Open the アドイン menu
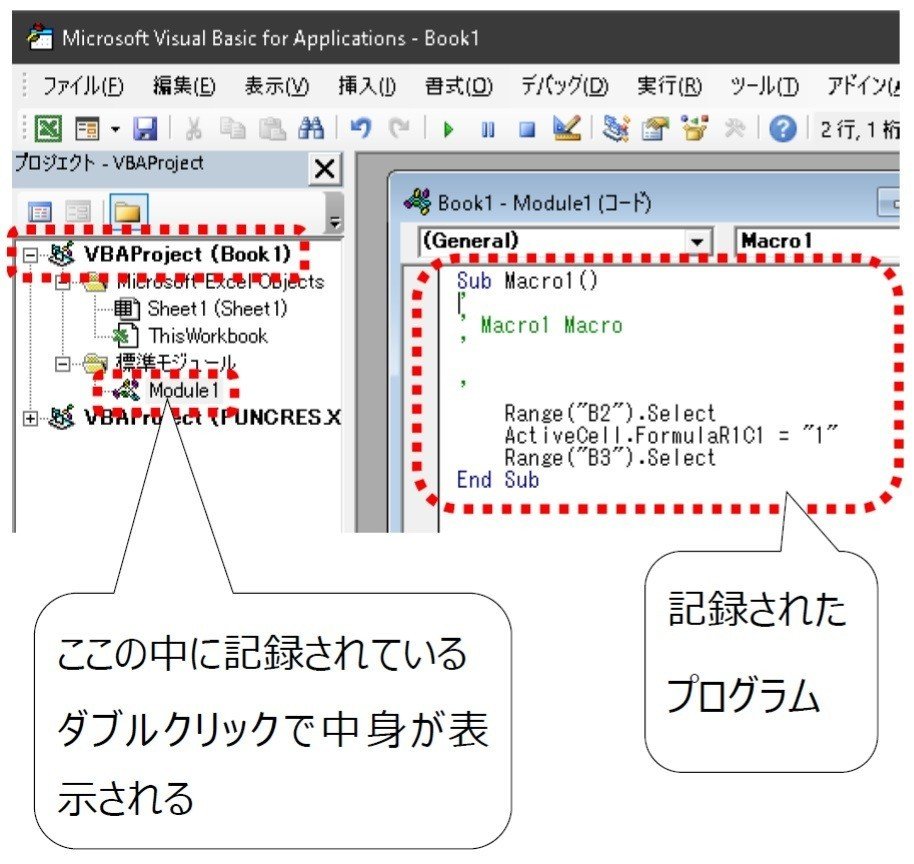Screen dimensions: 914x864 [863, 86]
